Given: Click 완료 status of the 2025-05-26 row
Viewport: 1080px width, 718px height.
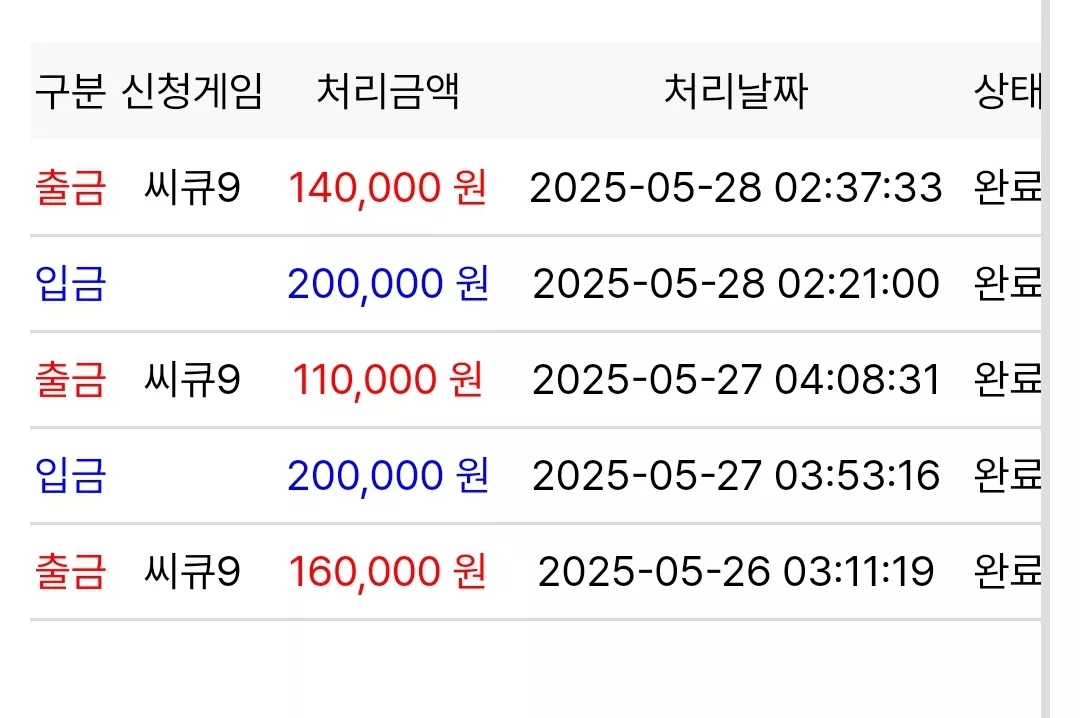Looking at the screenshot, I should point(1008,571).
